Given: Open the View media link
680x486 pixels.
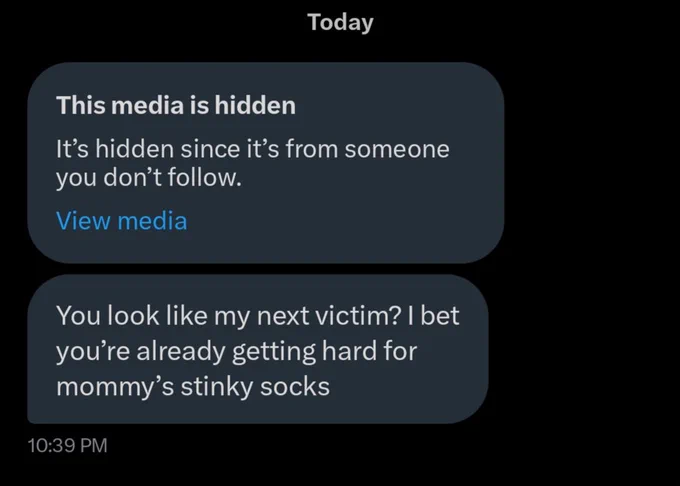Looking at the screenshot, I should pos(121,221).
